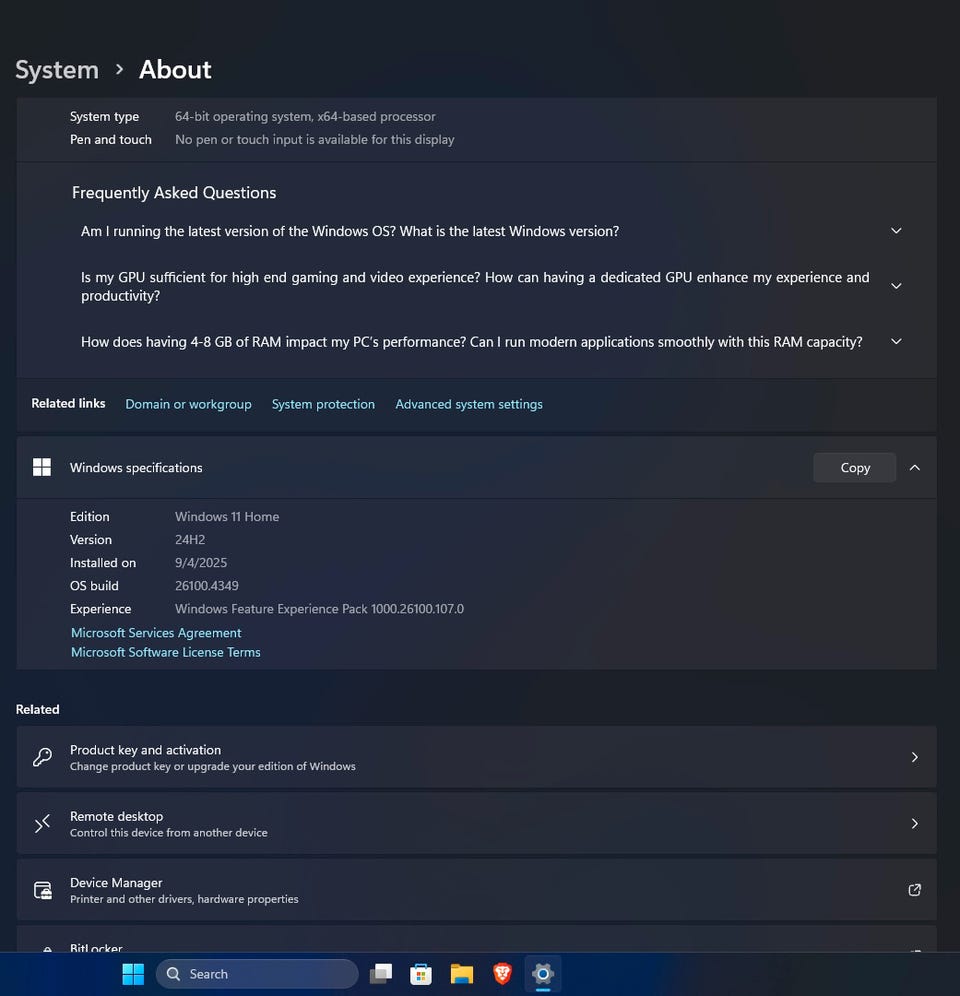
Task: Click the magnifier icon in taskbar search
Action: tap(173, 974)
